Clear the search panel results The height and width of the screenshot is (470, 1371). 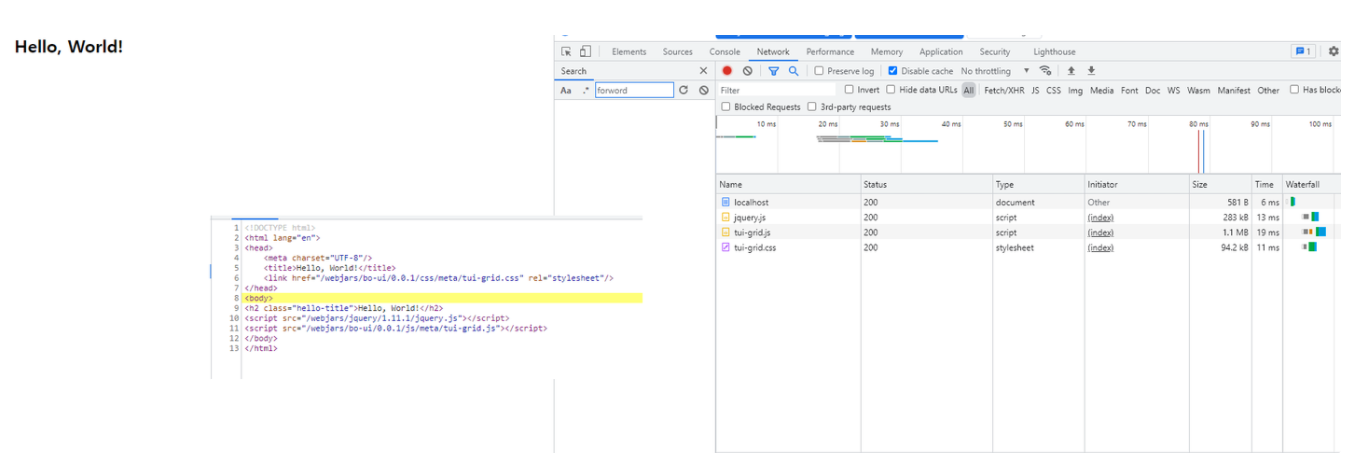click(x=704, y=90)
